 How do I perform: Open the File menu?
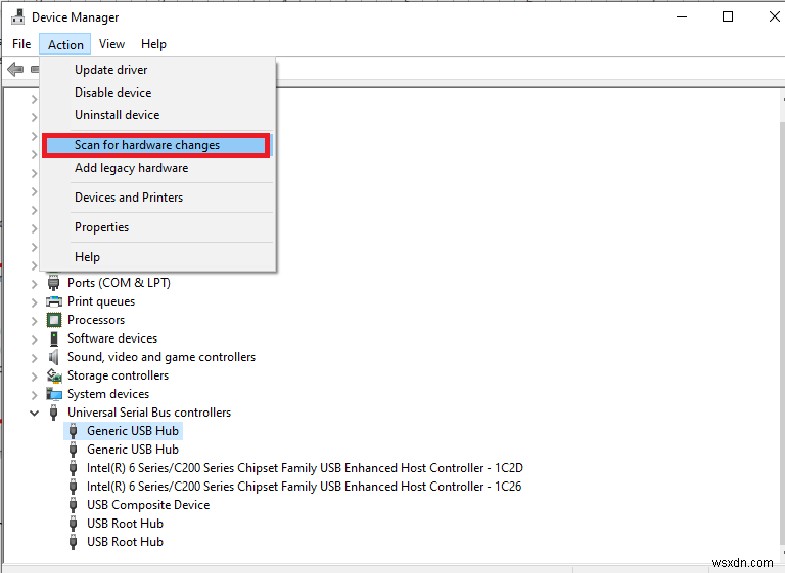[x=22, y=44]
